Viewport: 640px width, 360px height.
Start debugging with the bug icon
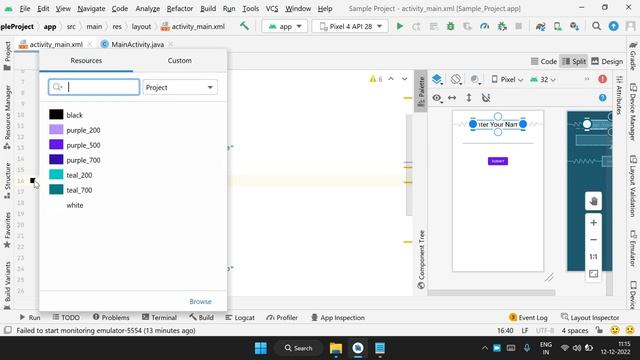pos(450,26)
